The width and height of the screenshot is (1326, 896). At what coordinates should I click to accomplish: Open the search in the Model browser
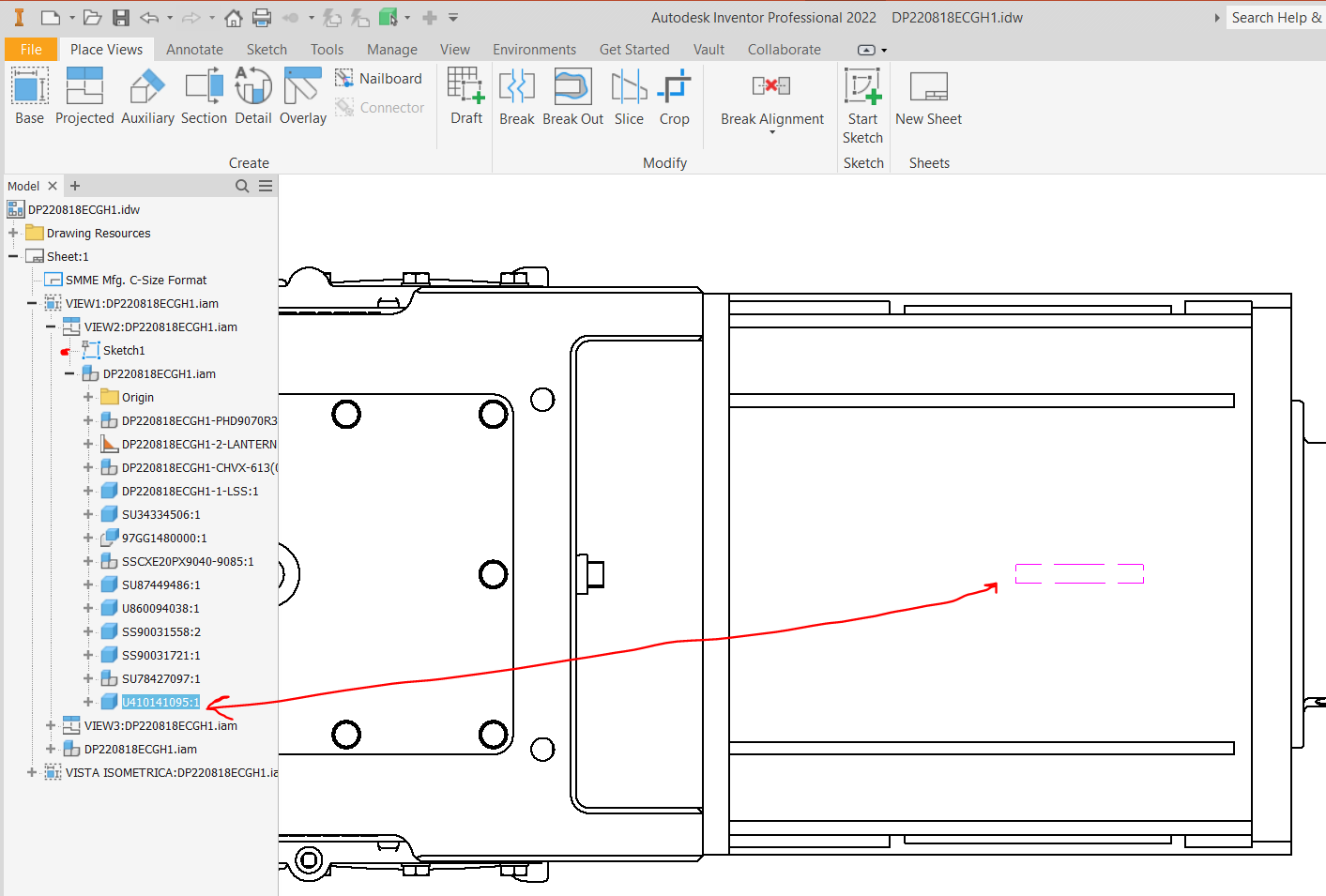point(241,186)
